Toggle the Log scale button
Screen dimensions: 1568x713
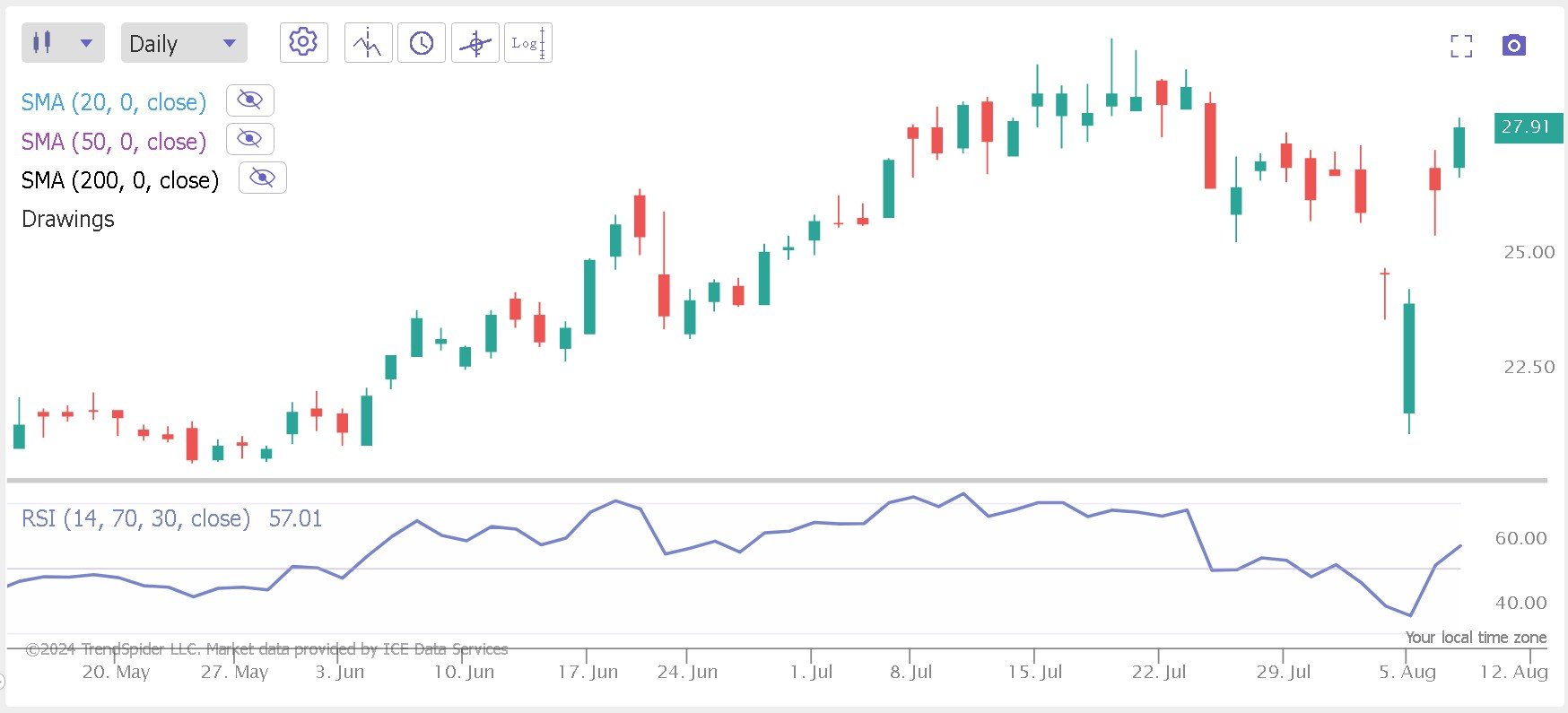click(x=528, y=43)
